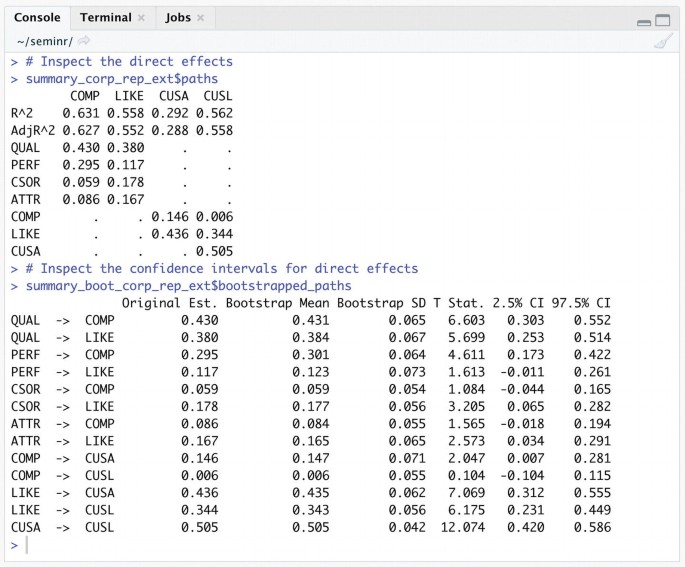Open the Terminal tab
This screenshot has height=567, width=685.
point(106,17)
